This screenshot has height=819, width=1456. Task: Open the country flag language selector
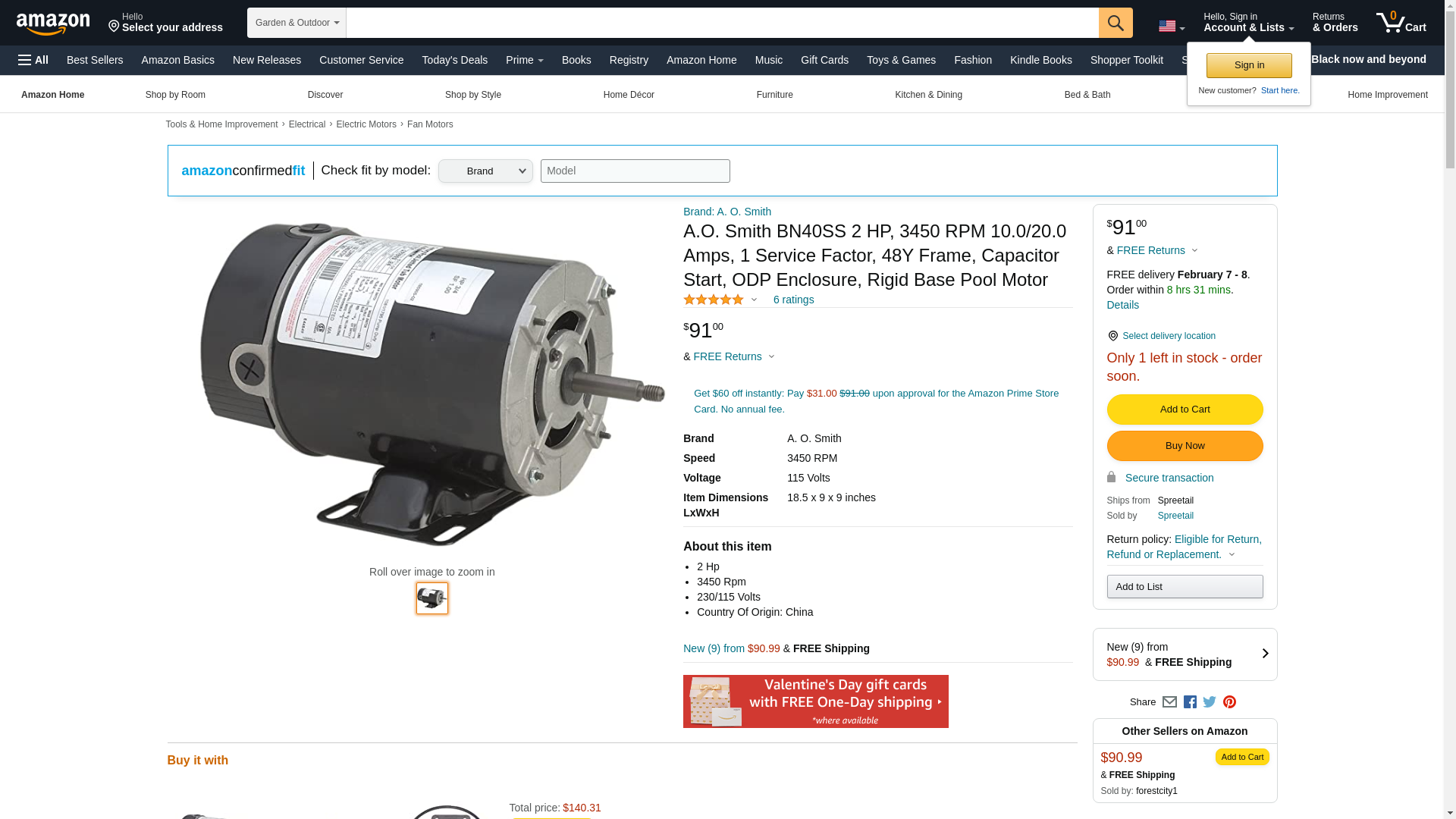(x=1172, y=27)
